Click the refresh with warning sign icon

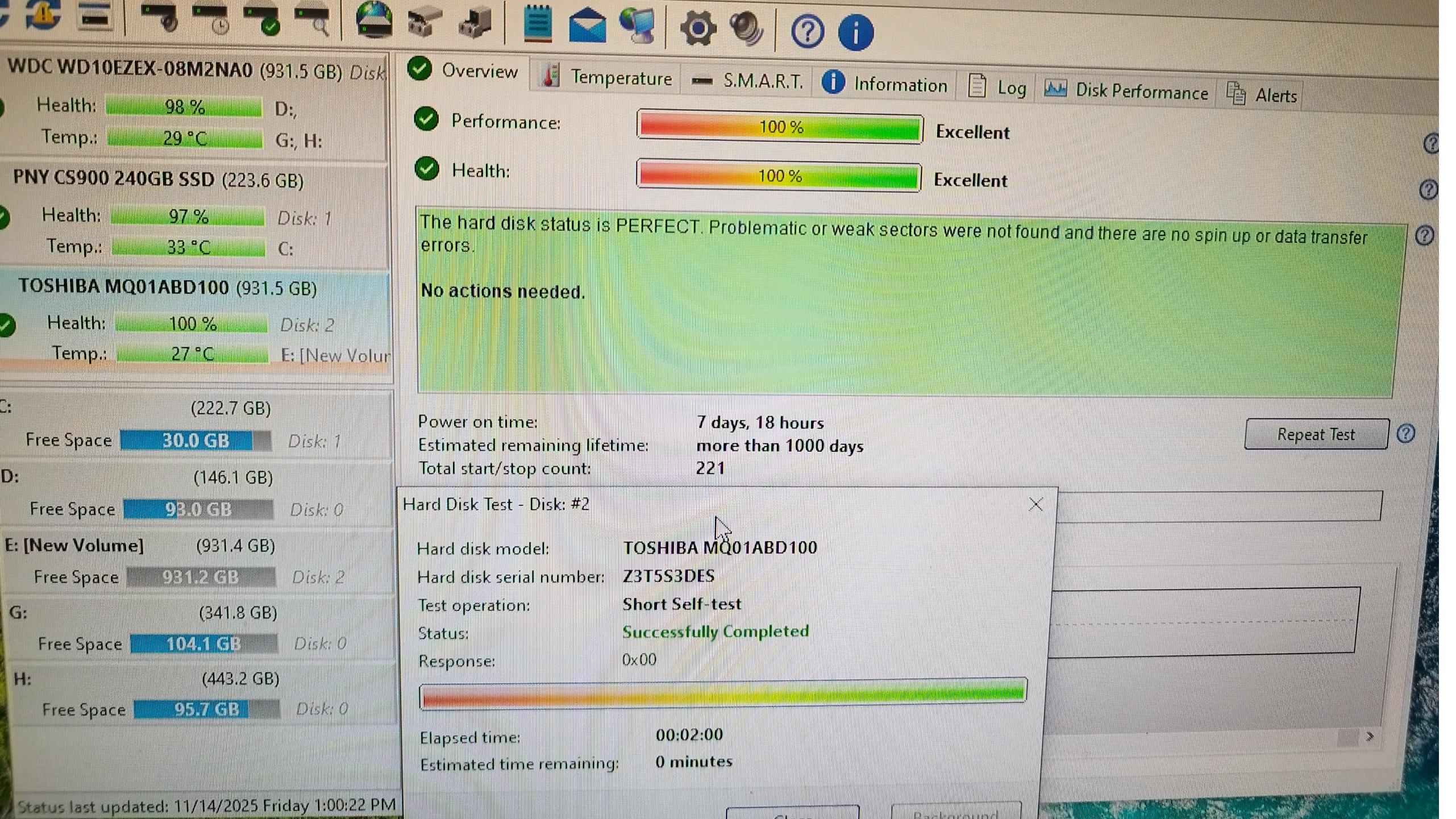43,14
